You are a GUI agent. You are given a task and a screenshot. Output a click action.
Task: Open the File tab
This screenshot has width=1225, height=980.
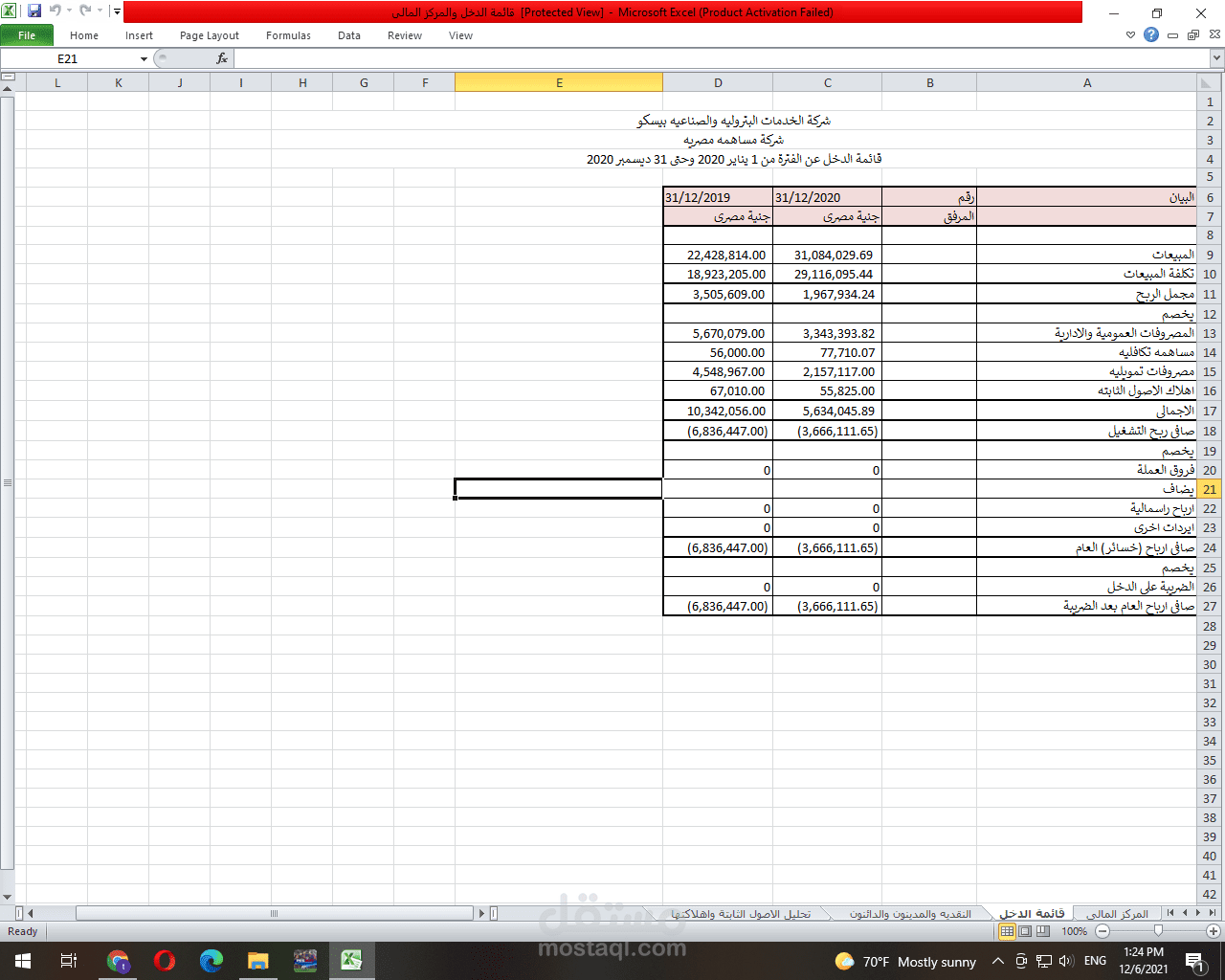[27, 35]
